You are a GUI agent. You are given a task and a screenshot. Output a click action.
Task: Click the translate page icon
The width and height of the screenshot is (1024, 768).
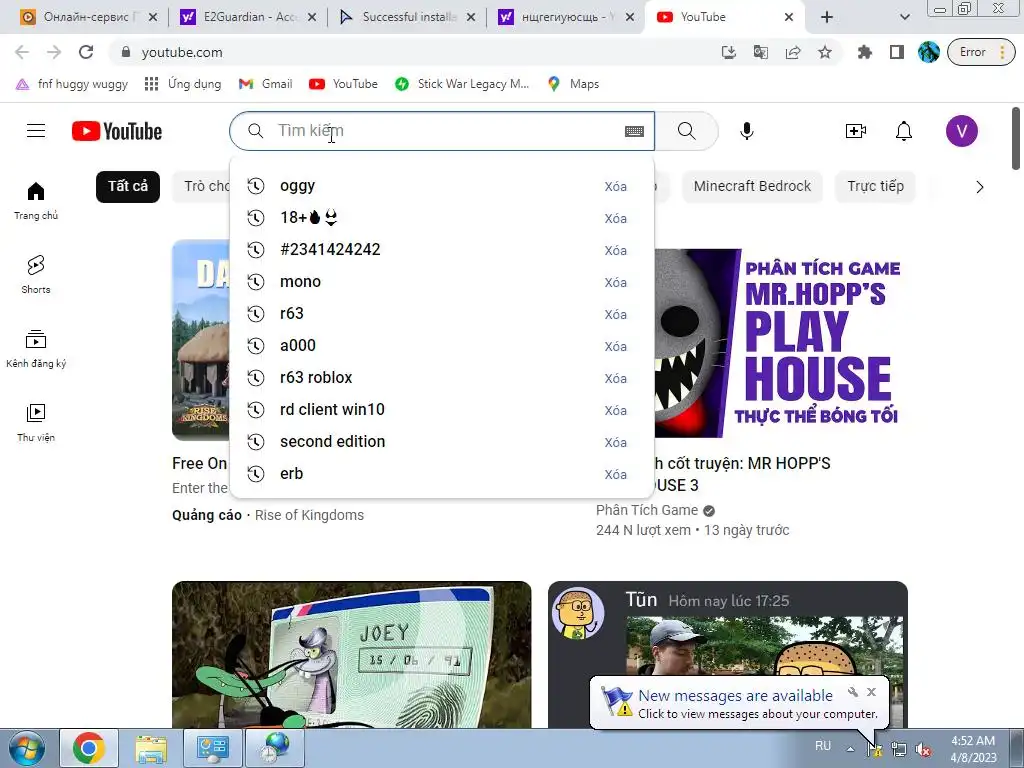pyautogui.click(x=761, y=52)
